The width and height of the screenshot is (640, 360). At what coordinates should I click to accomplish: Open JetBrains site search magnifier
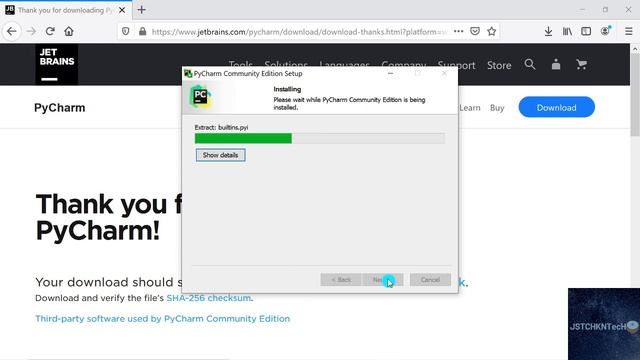530,64
